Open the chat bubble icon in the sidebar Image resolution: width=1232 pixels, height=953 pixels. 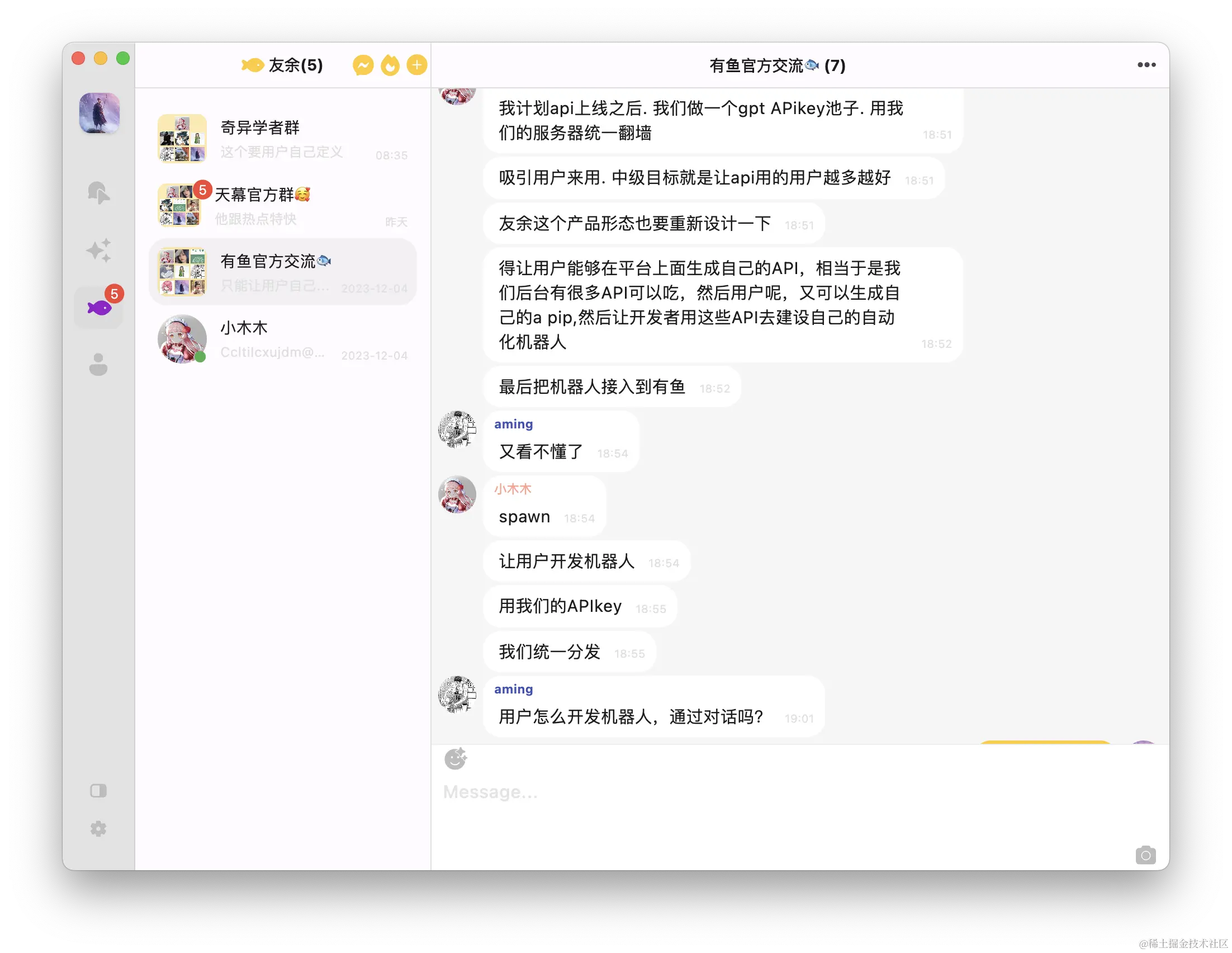point(99,193)
